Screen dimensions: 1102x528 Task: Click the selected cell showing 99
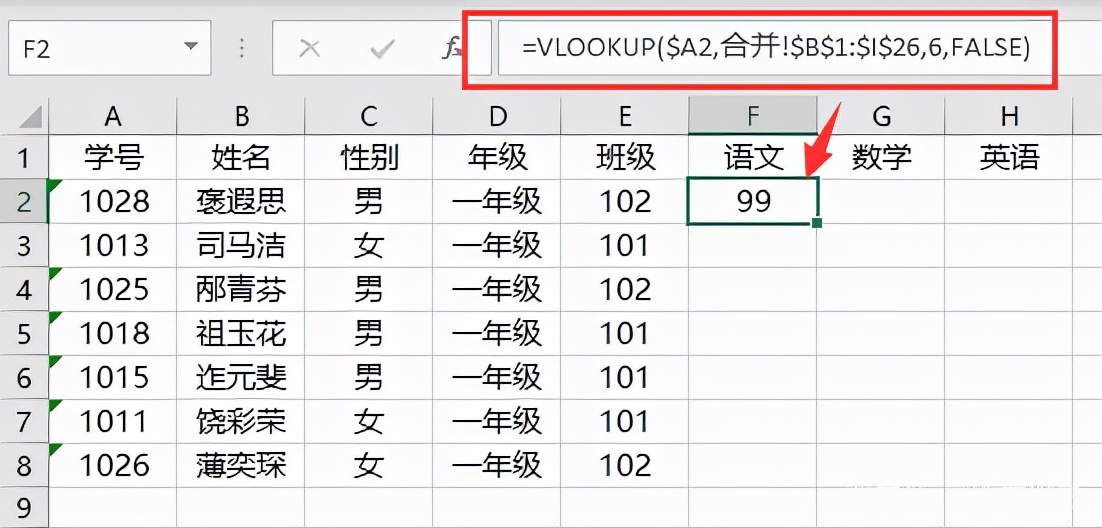click(x=753, y=201)
